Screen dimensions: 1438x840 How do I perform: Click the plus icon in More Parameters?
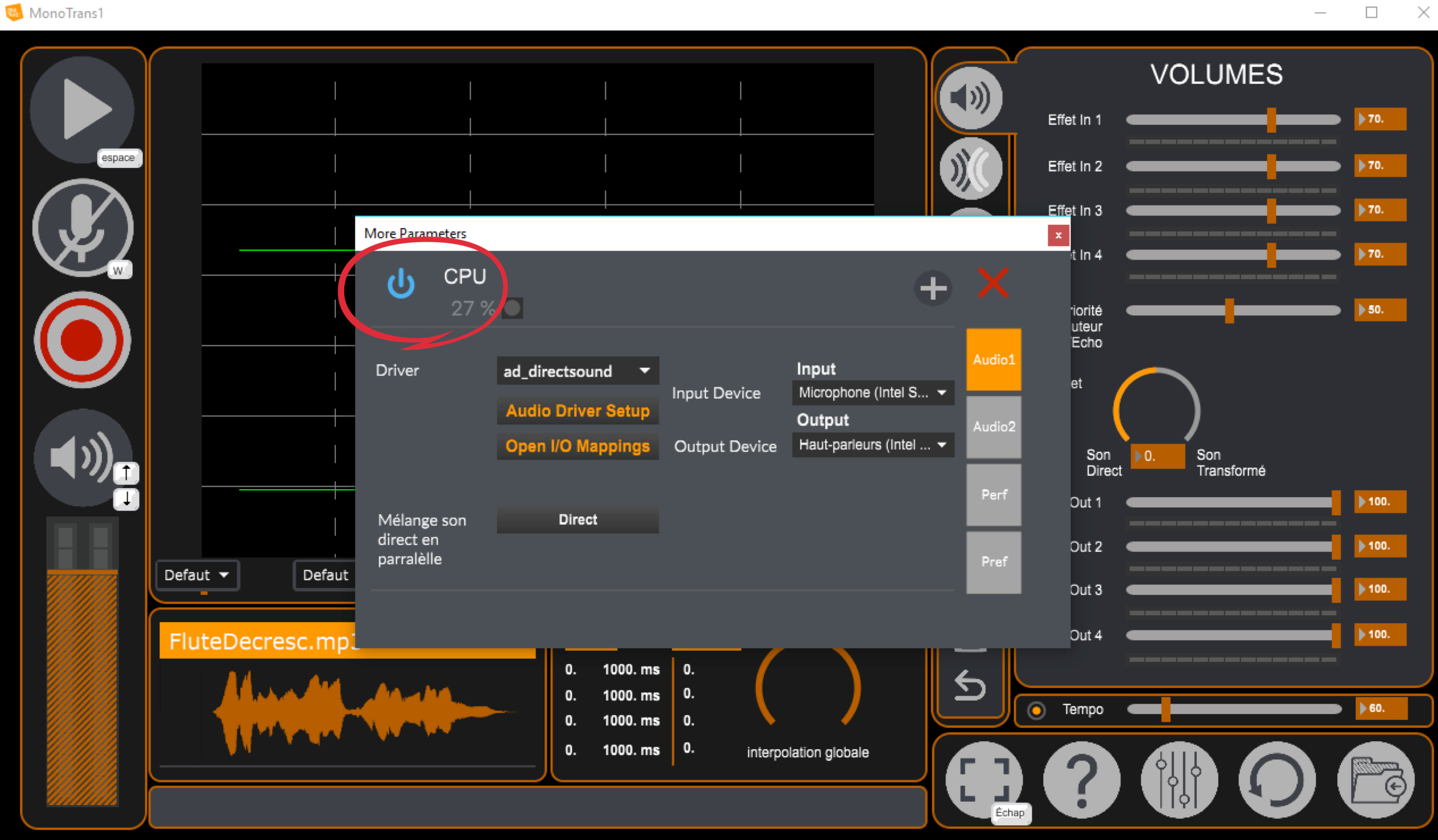pyautogui.click(x=933, y=288)
